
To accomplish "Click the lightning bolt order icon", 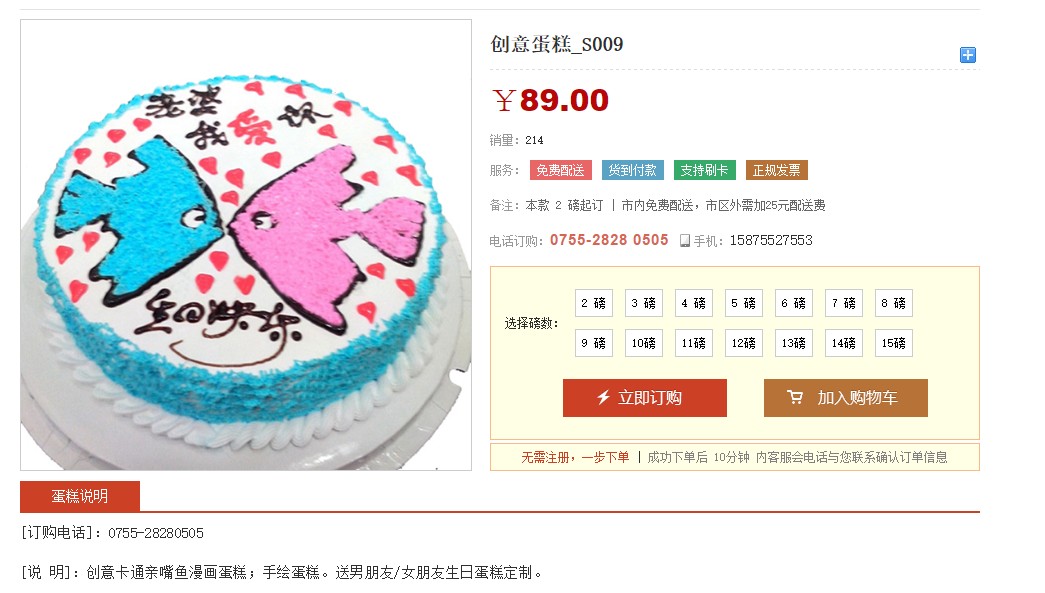I will point(603,398).
